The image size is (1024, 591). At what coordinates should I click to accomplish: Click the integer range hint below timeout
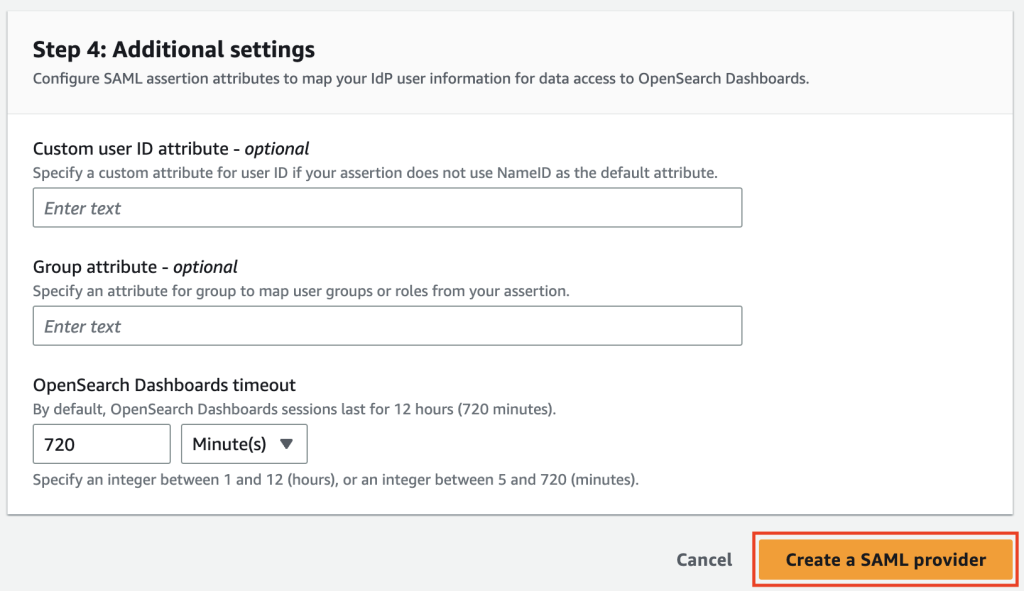[x=335, y=480]
